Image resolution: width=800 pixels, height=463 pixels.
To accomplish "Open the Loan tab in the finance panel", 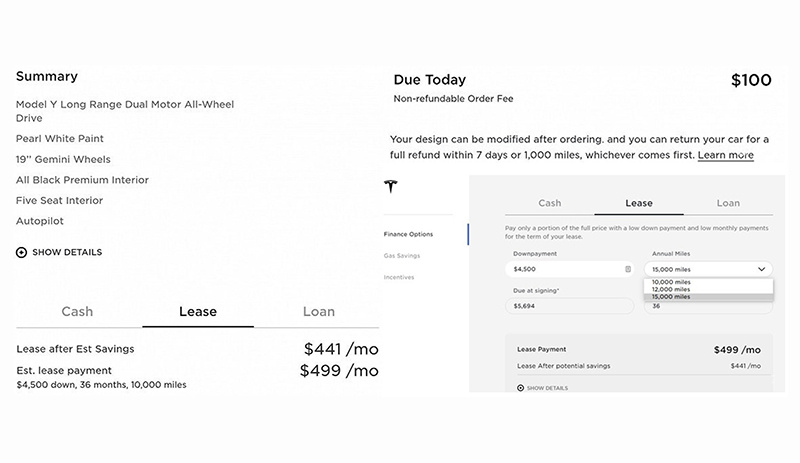I will [728, 203].
